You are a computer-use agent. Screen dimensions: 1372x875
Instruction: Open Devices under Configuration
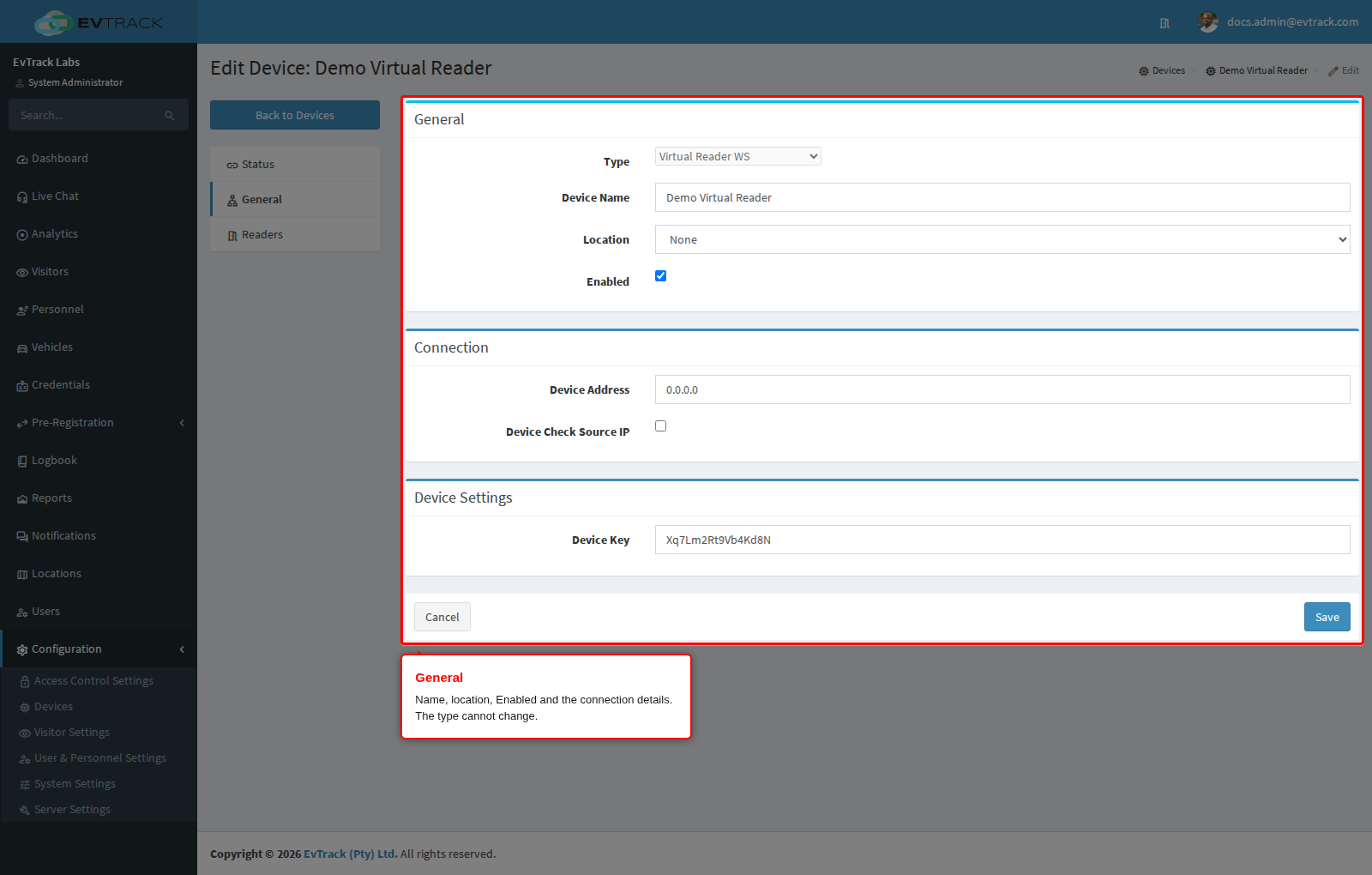tap(53, 707)
